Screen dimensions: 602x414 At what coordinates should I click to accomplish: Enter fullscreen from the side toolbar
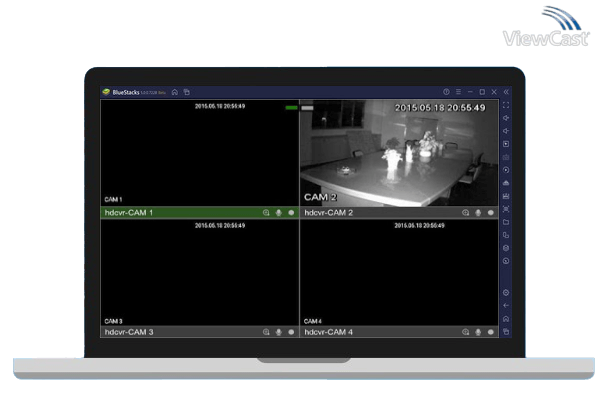coord(506,105)
